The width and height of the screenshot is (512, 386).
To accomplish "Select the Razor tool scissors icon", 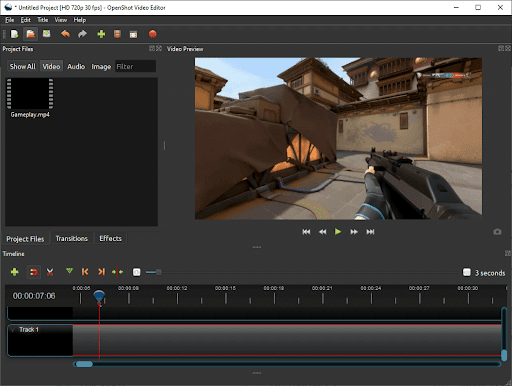I will [50, 272].
